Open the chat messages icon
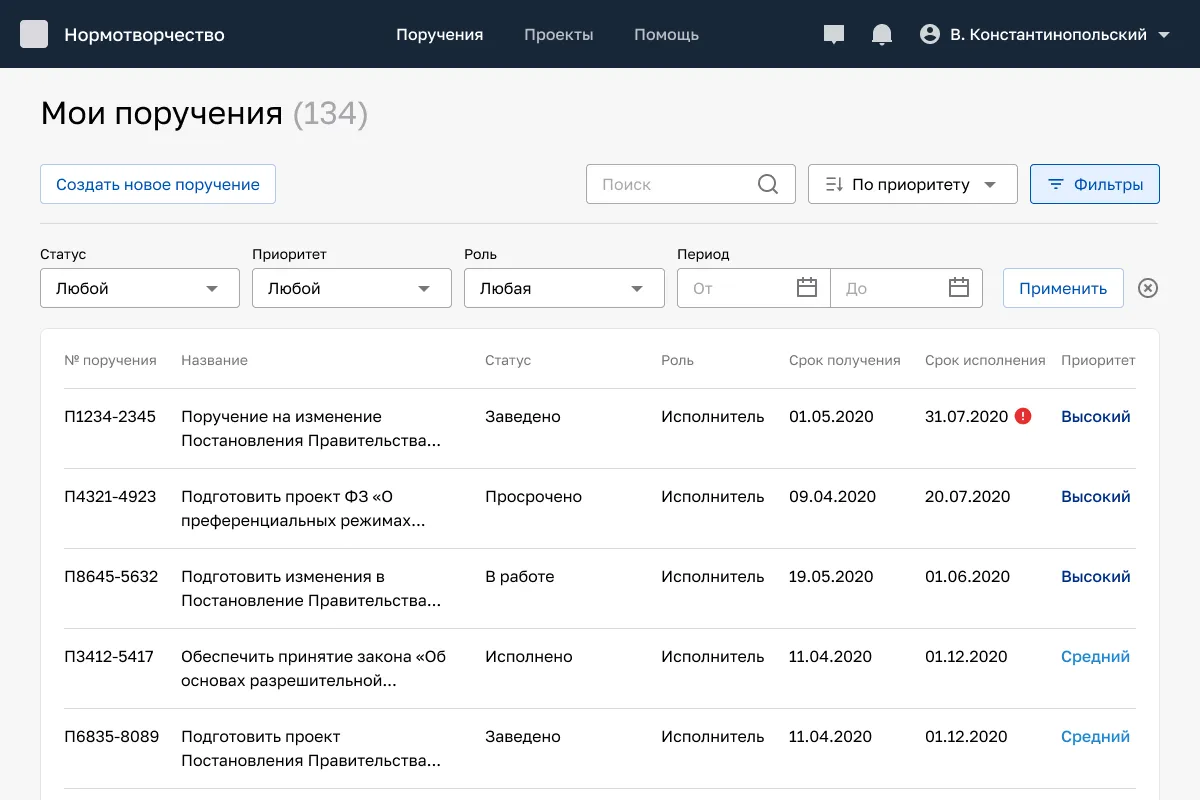The image size is (1200, 800). [x=834, y=35]
